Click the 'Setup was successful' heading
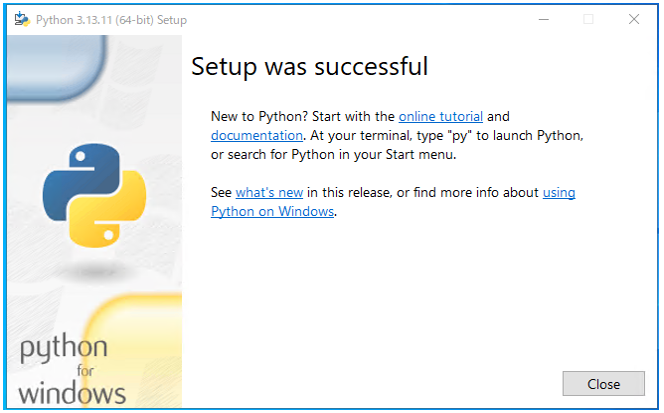This screenshot has width=664, height=413. (x=310, y=67)
